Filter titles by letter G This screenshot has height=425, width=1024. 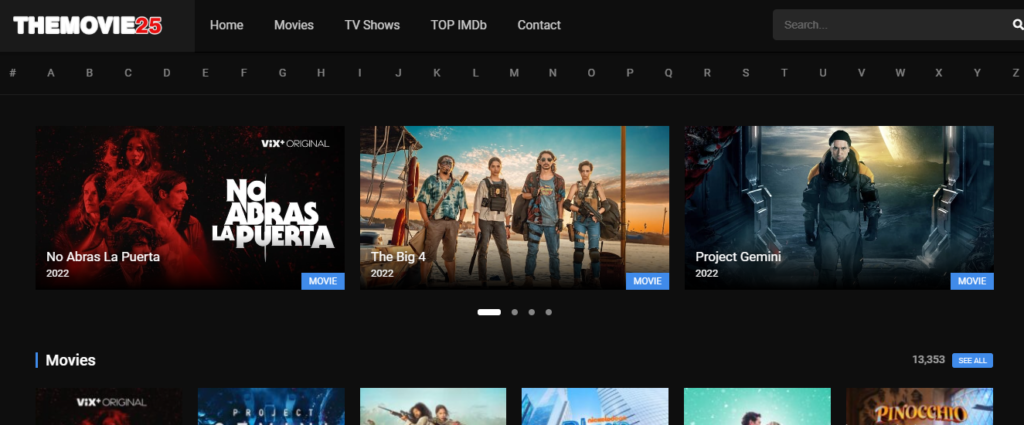pos(282,72)
